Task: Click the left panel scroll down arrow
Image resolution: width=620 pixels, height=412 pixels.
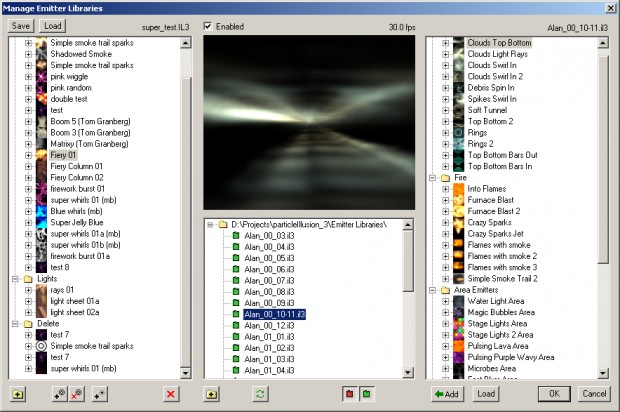Action: click(186, 372)
